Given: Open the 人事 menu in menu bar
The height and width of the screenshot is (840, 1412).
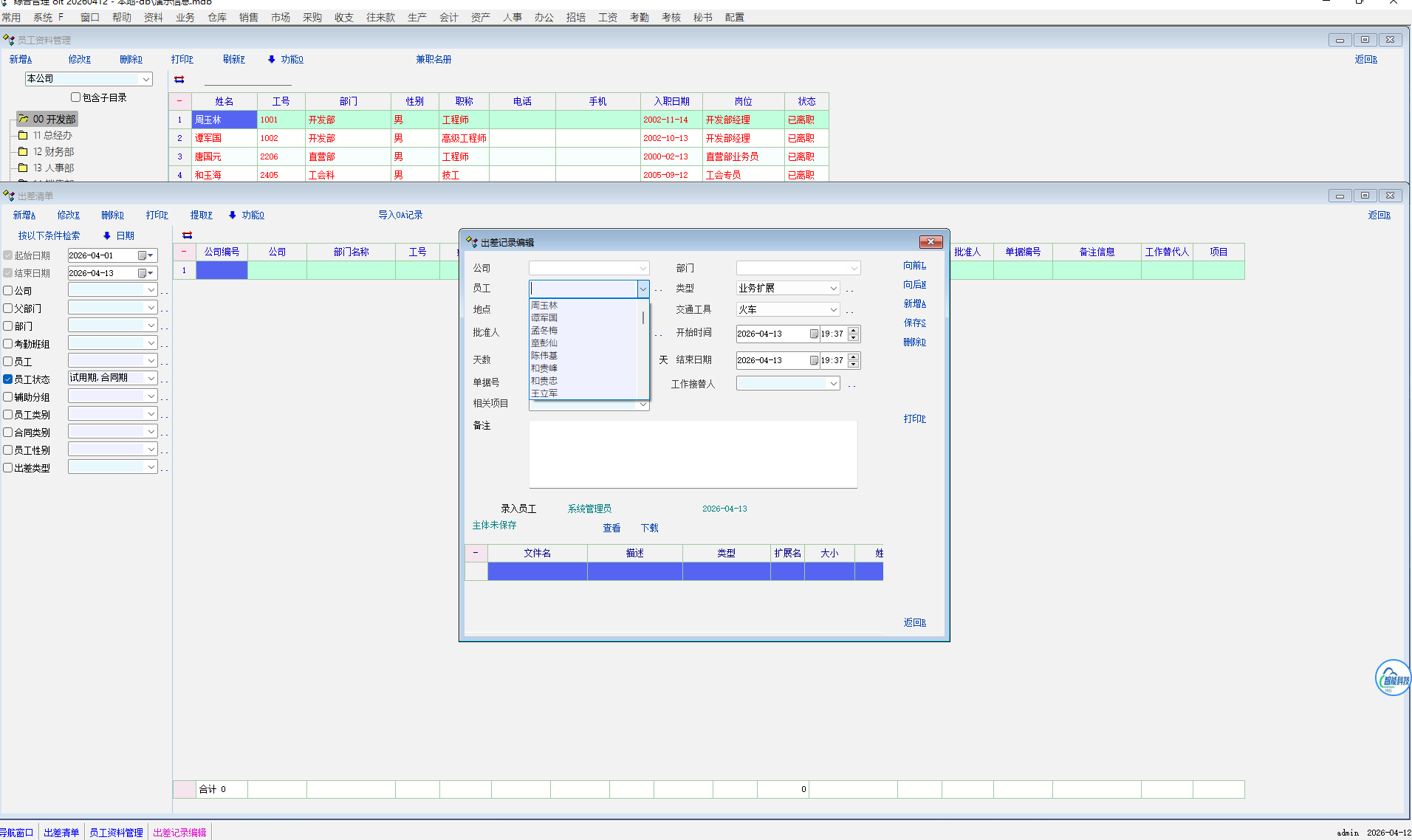Looking at the screenshot, I should click(512, 18).
